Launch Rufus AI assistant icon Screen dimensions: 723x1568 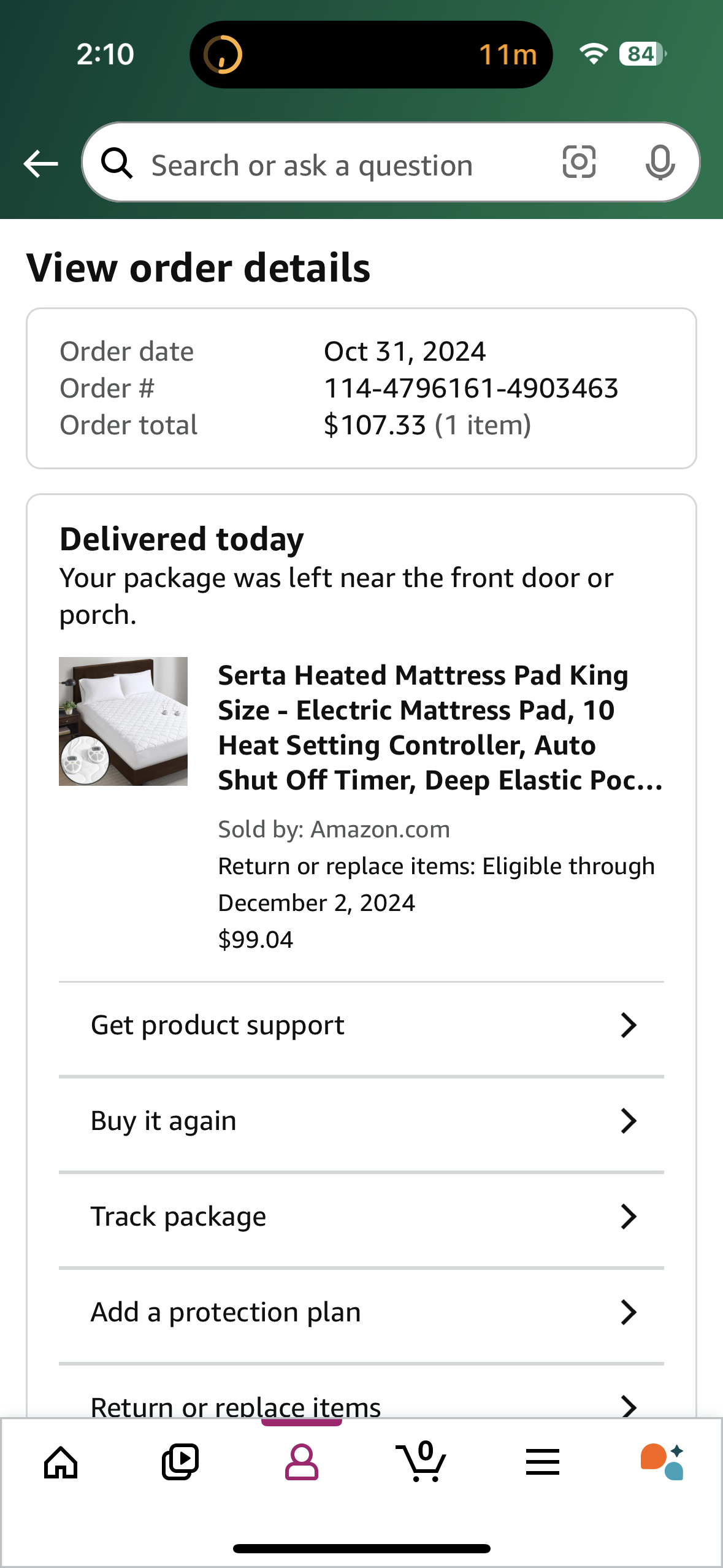[662, 1462]
